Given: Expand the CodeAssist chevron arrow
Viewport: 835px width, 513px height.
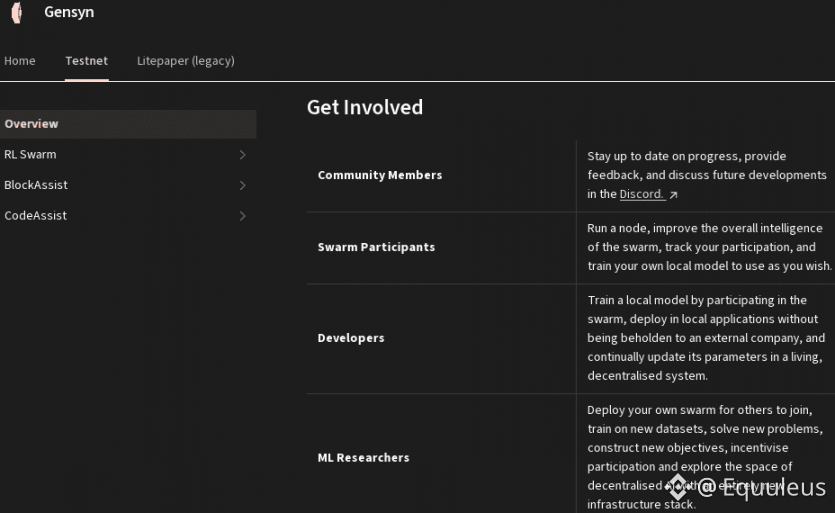Looking at the screenshot, I should tap(242, 216).
